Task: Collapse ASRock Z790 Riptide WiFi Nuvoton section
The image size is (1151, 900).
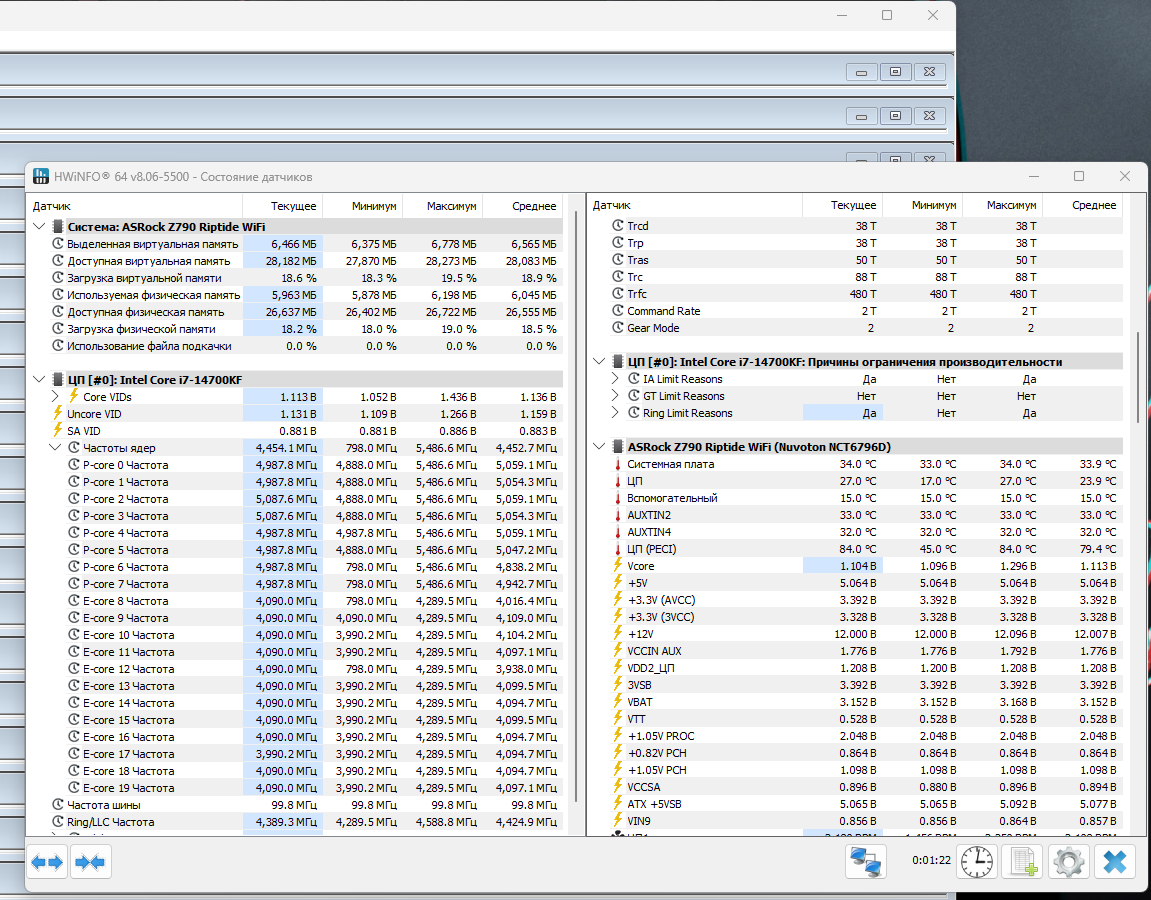Action: pos(600,447)
